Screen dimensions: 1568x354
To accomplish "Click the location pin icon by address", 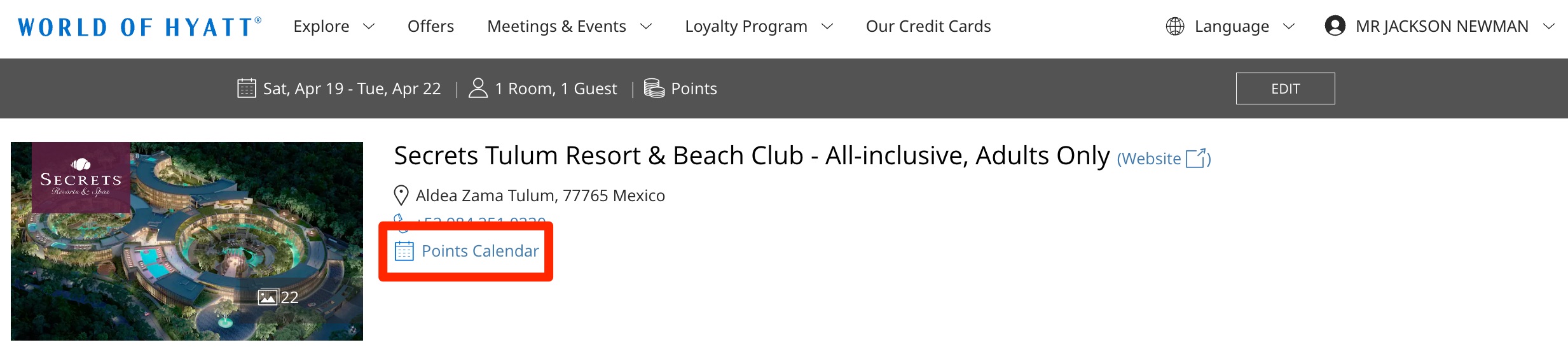I will click(x=401, y=195).
